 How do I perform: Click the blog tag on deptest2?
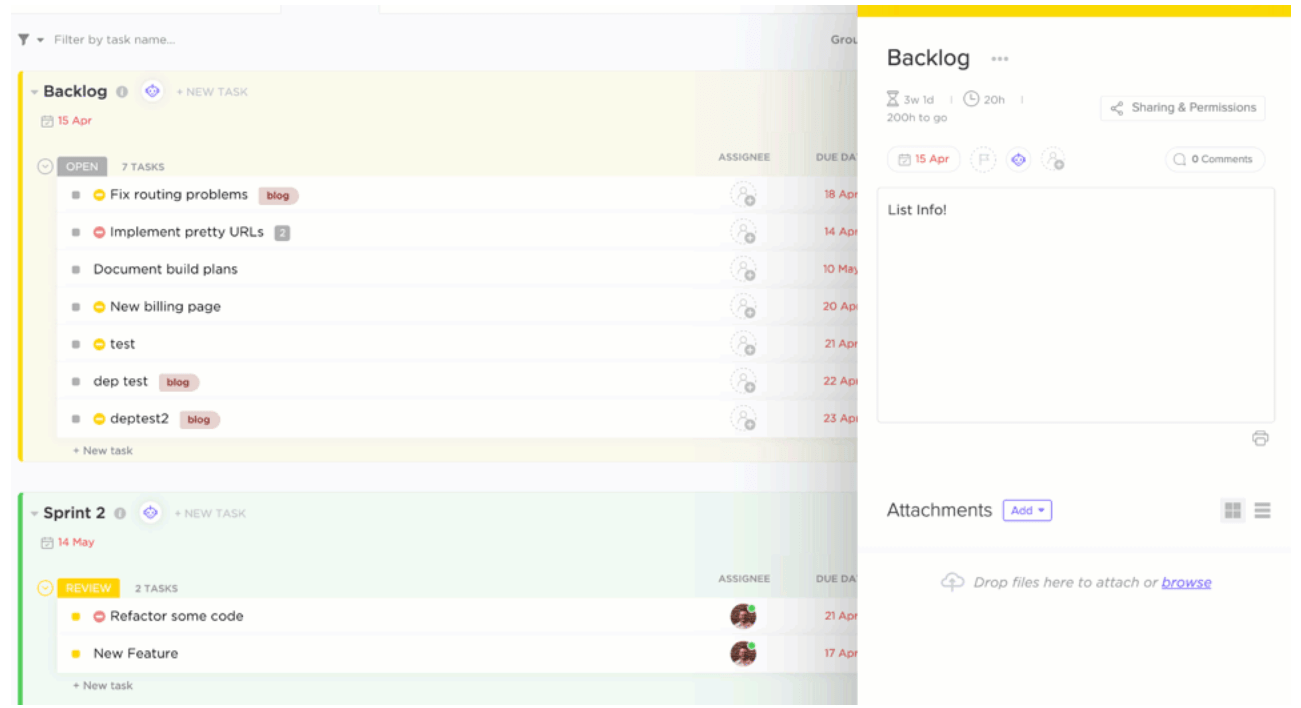pyautogui.click(x=199, y=420)
